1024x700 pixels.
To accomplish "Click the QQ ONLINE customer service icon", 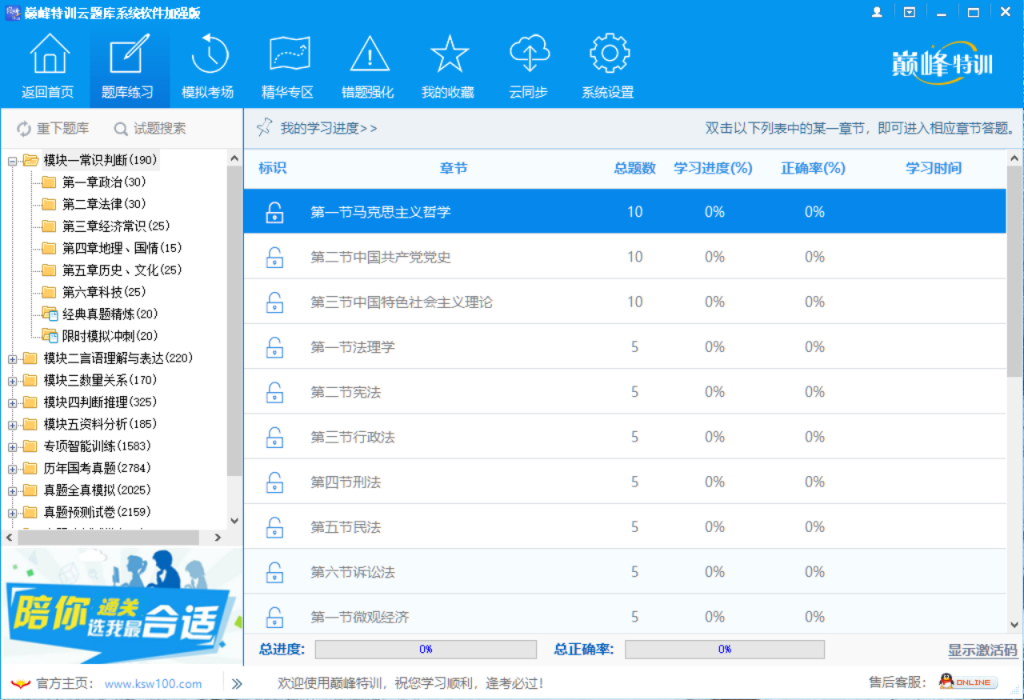I will pyautogui.click(x=968, y=682).
